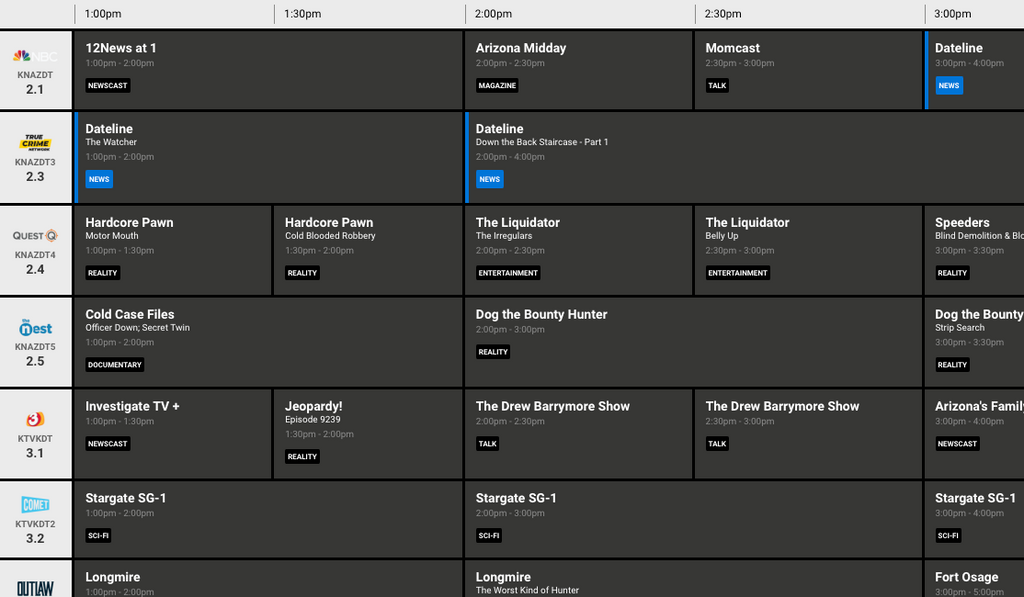Open Longmire airing at 1:00pm
The image size is (1024, 597).
(268, 579)
